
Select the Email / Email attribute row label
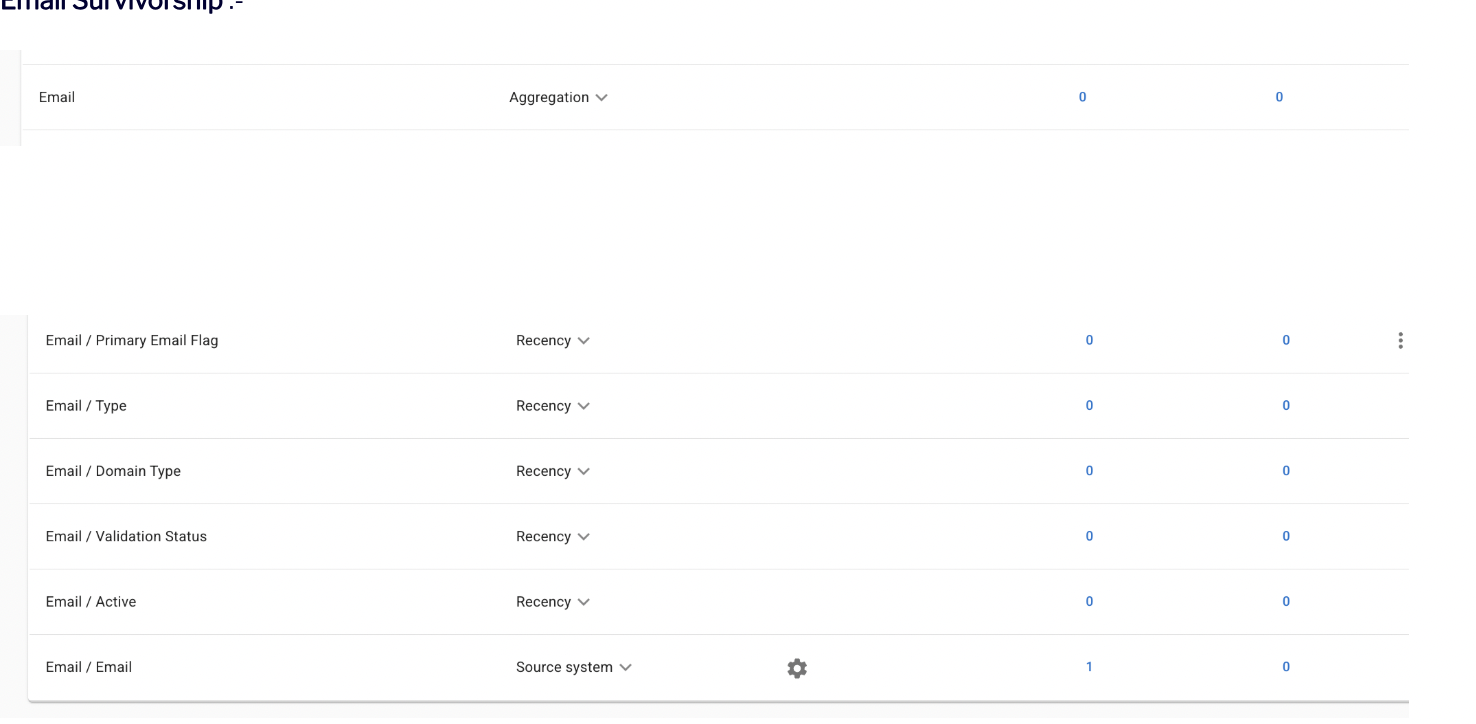[x=89, y=667]
